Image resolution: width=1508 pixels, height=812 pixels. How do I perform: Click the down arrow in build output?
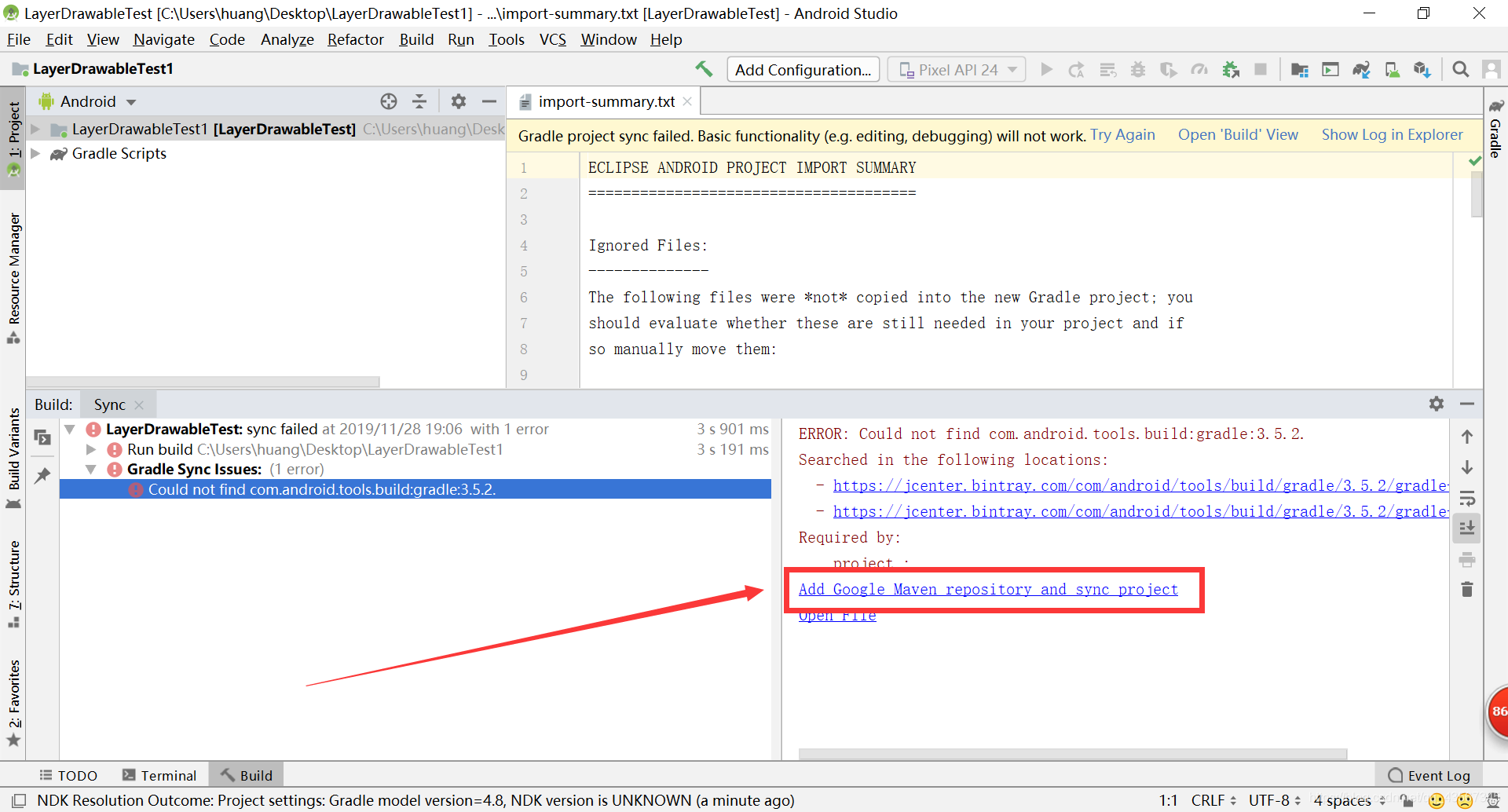(1467, 467)
